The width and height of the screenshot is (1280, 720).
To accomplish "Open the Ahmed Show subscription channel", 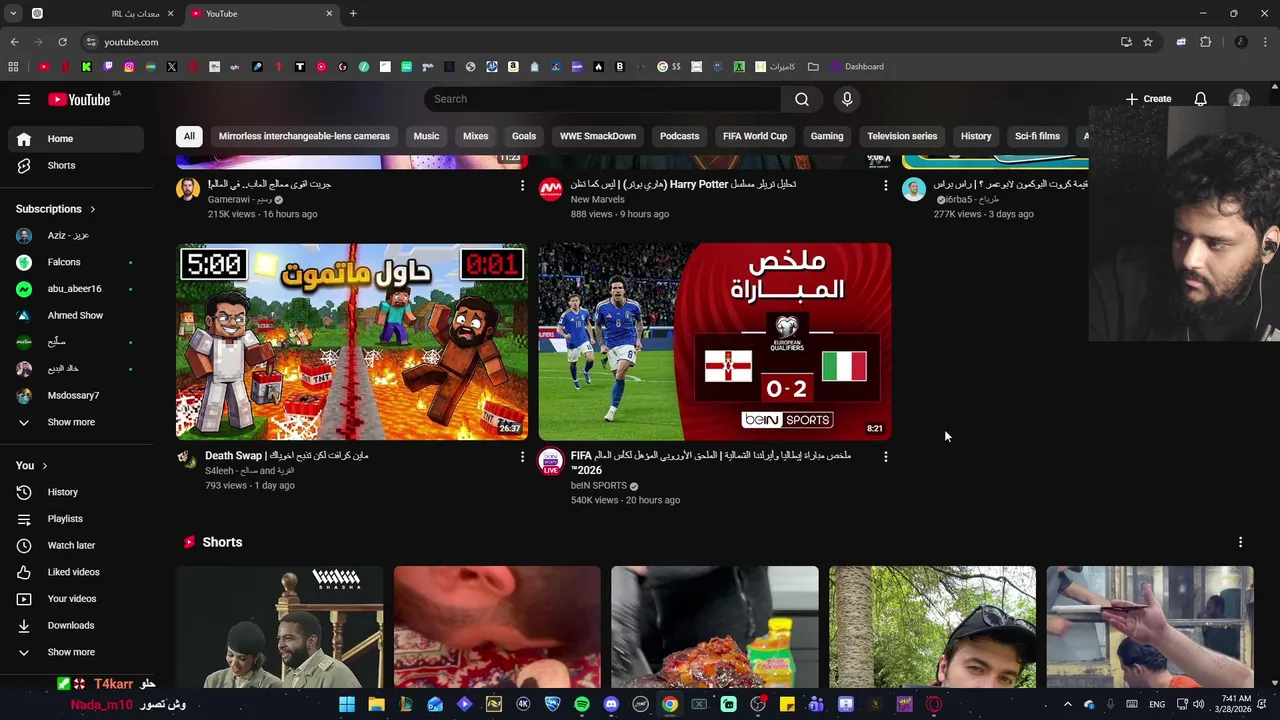I will (x=76, y=315).
